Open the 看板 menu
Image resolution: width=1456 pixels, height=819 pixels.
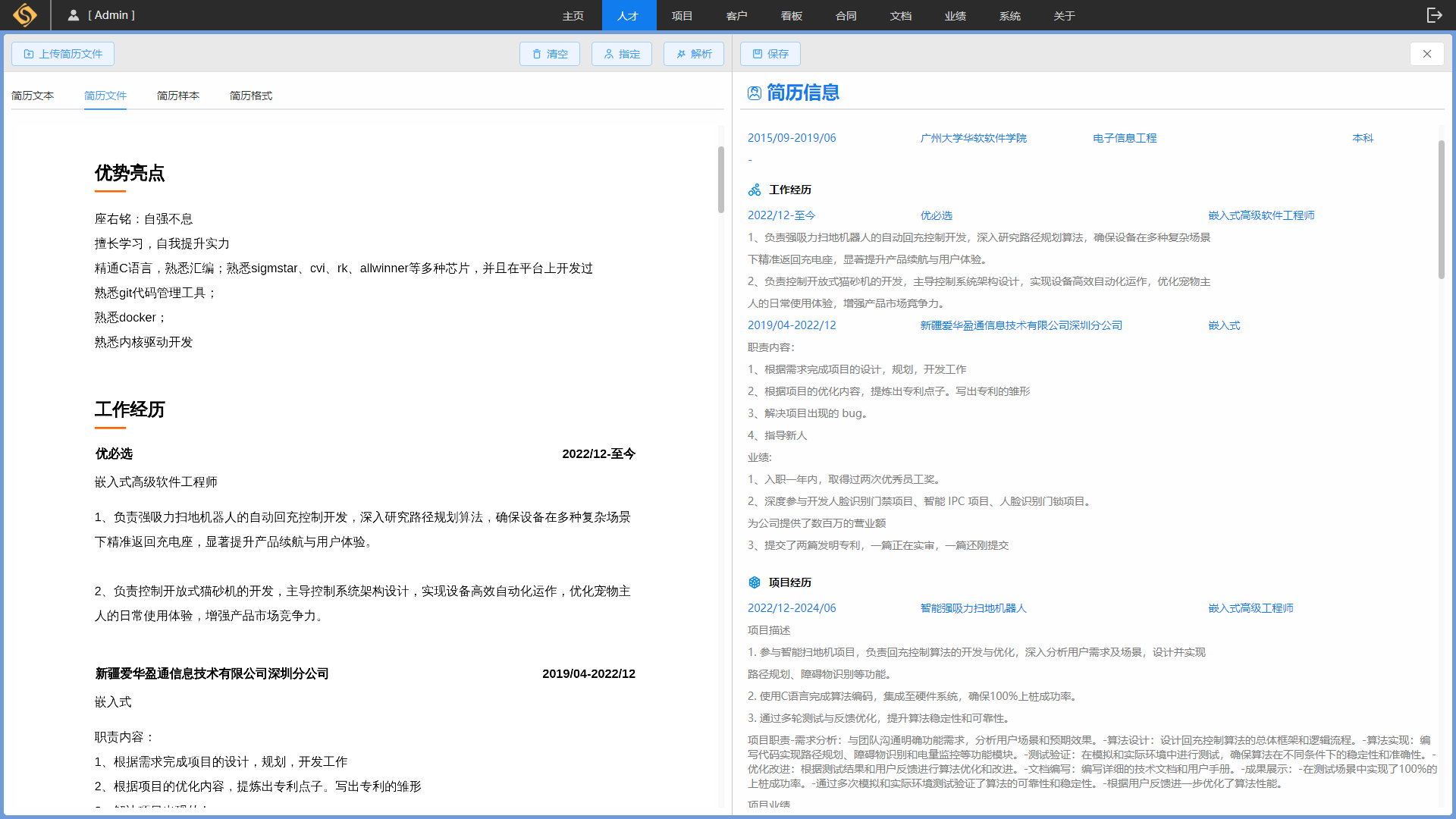pos(792,15)
